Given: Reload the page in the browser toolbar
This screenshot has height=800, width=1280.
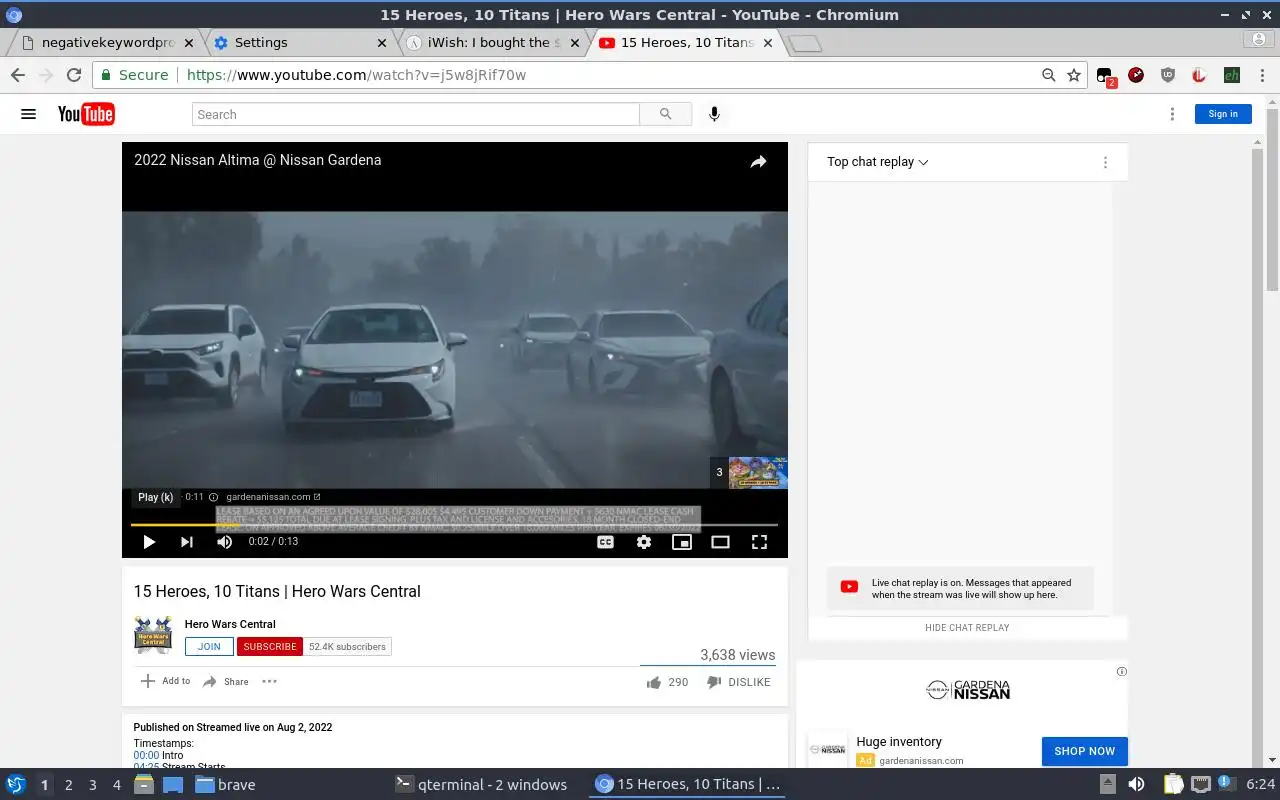Looking at the screenshot, I should click(73, 75).
